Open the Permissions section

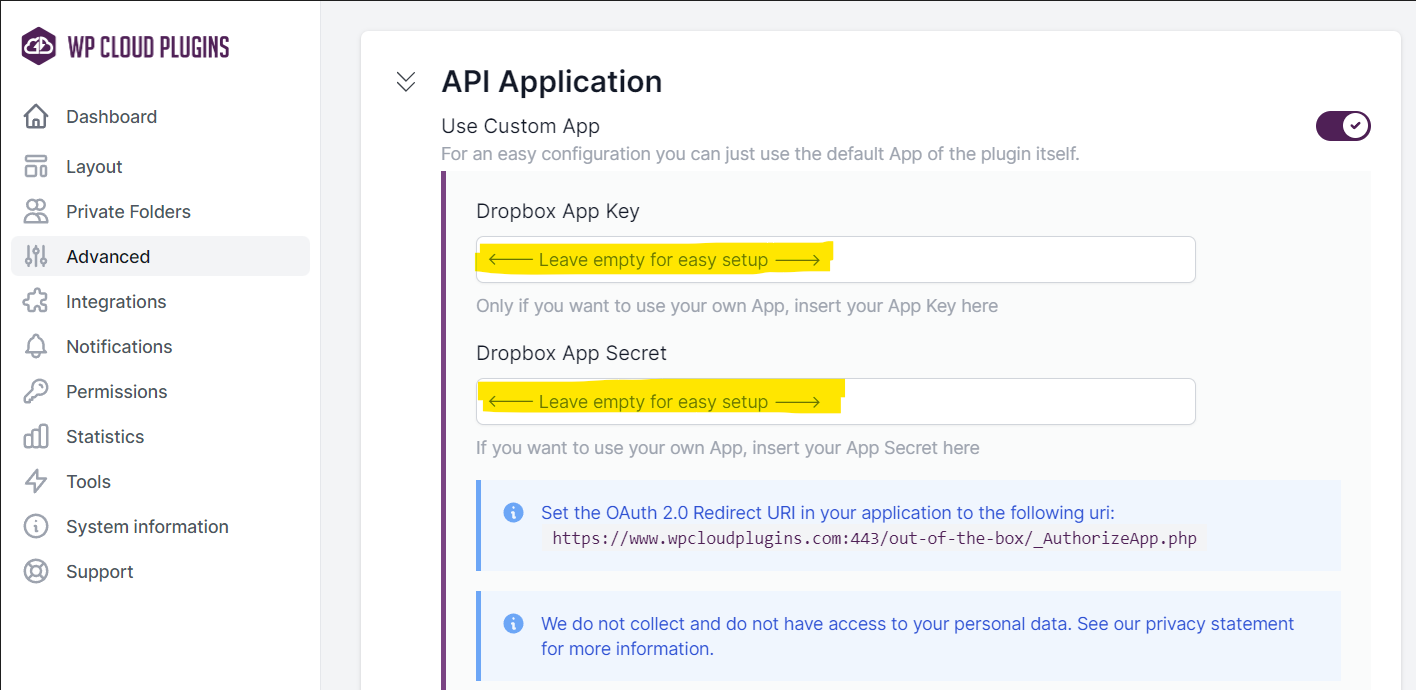[160, 391]
